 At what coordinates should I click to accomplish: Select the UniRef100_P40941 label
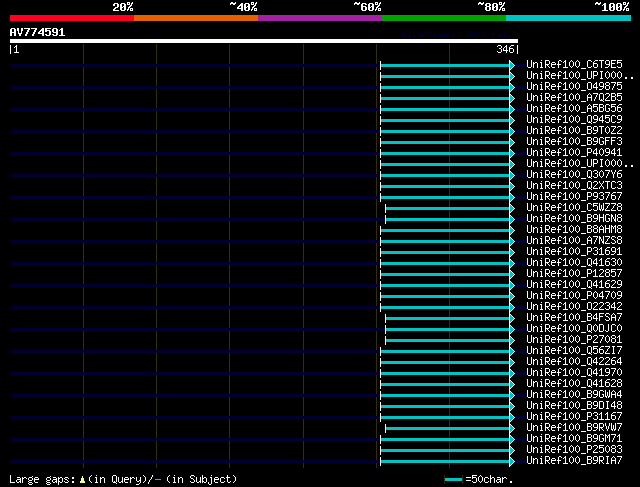click(x=574, y=153)
